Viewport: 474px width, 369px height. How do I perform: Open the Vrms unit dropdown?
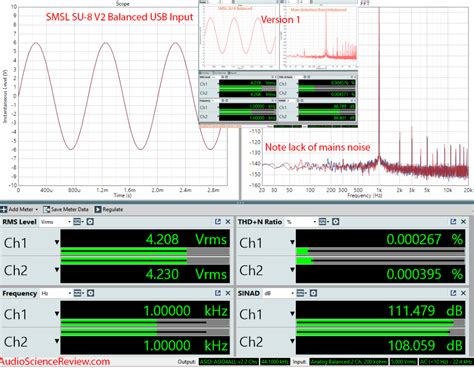pos(55,222)
